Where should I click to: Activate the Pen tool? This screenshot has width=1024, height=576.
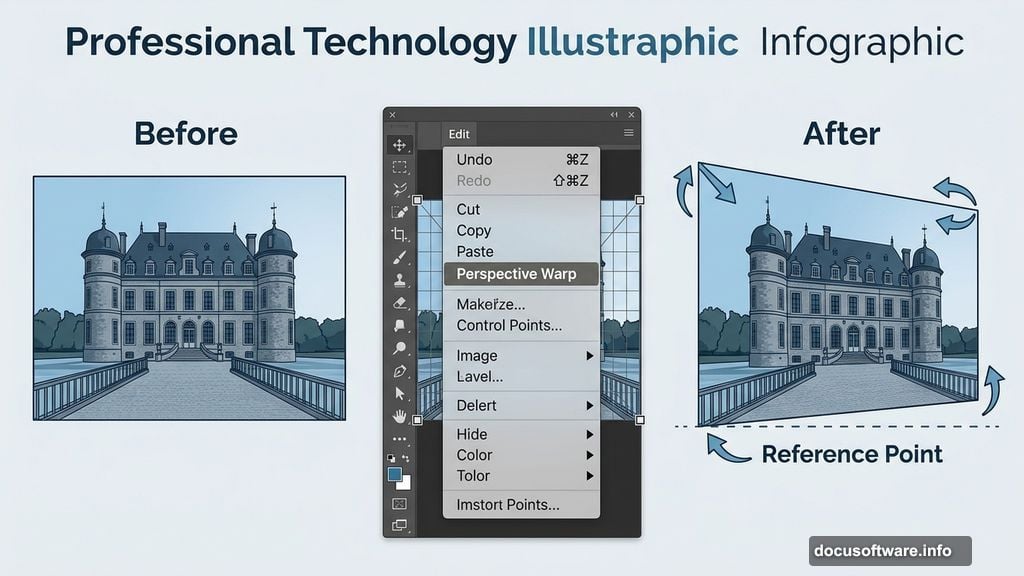(400, 371)
